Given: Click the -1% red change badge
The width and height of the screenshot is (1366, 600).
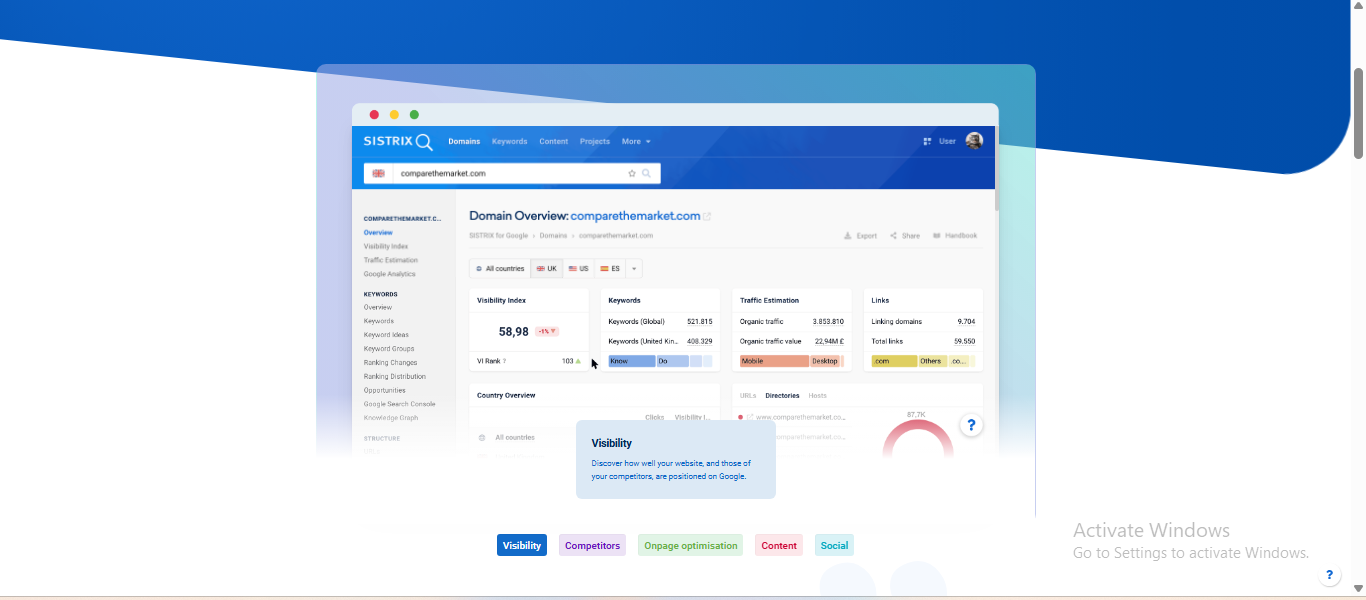Looking at the screenshot, I should point(547,331).
